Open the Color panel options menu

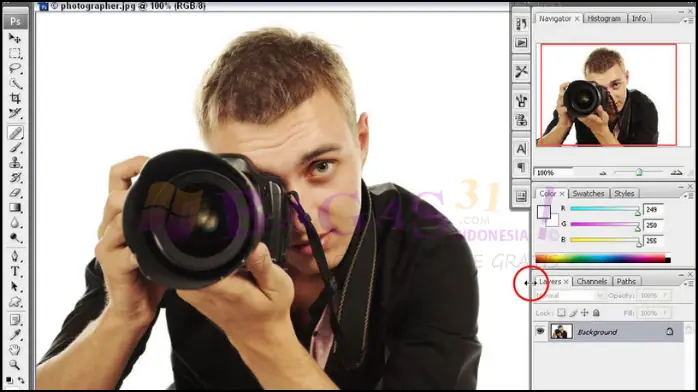[689, 195]
